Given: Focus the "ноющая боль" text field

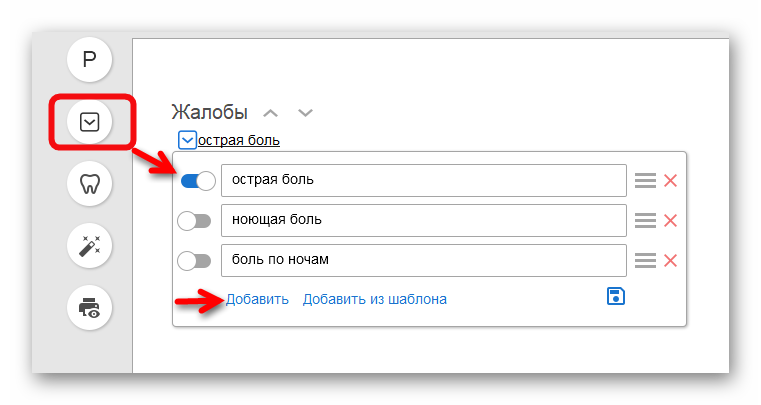Looking at the screenshot, I should [424, 220].
